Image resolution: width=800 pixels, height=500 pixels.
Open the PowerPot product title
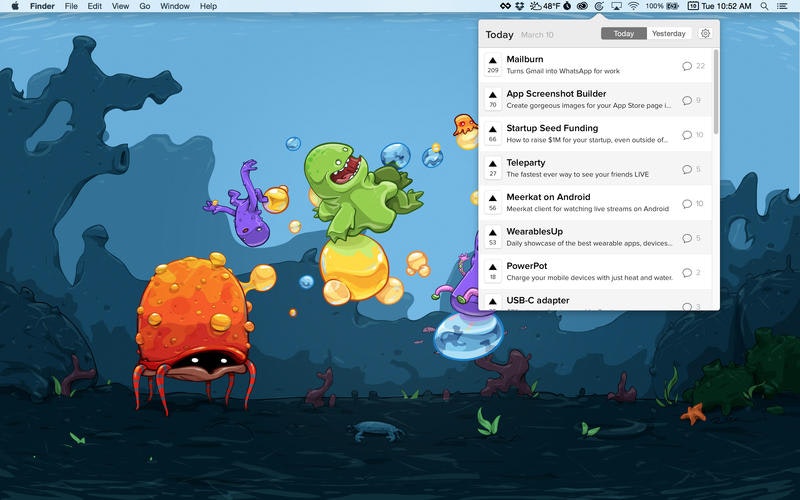click(527, 266)
